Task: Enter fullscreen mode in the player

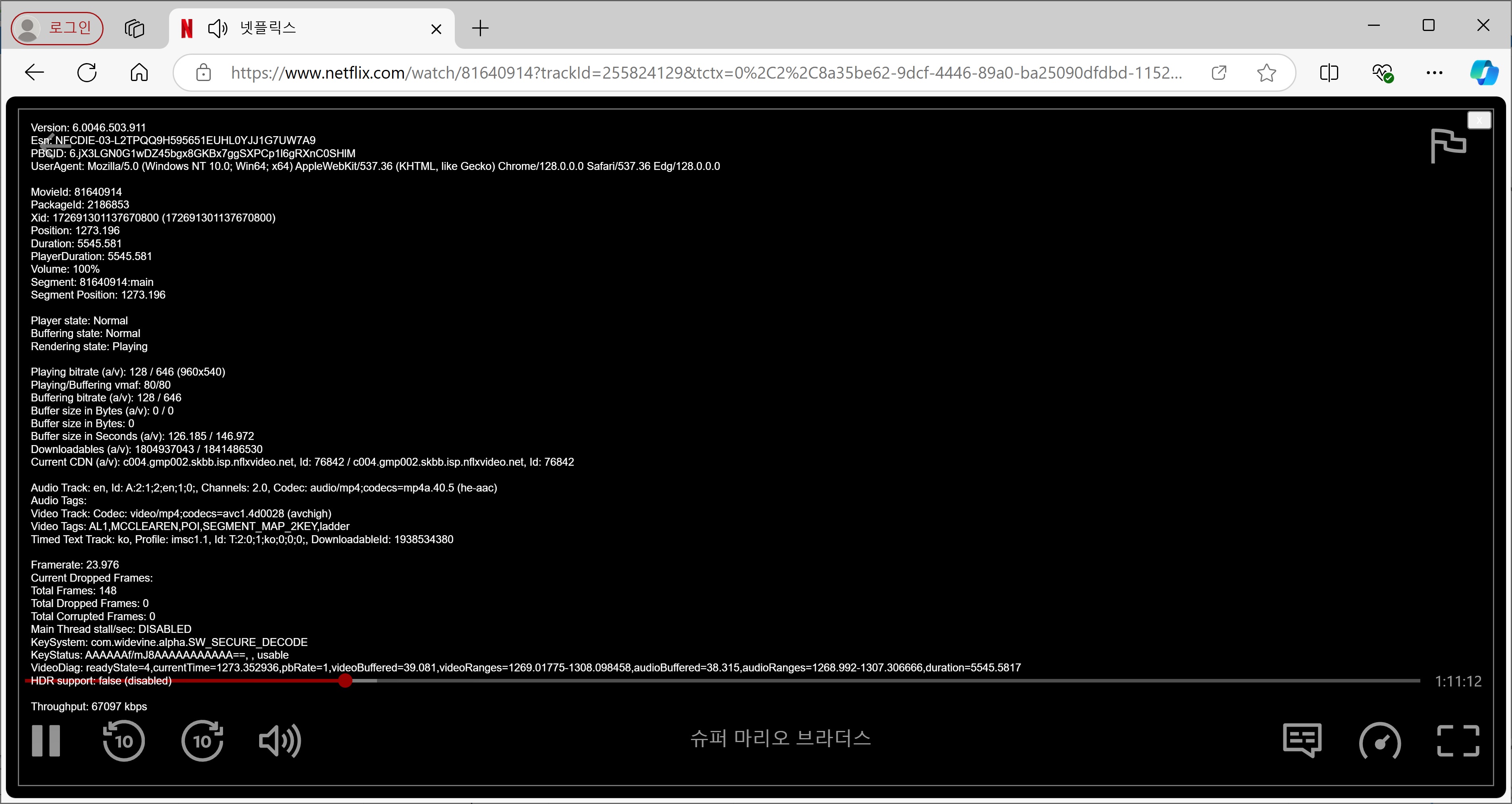Action: click(x=1458, y=740)
